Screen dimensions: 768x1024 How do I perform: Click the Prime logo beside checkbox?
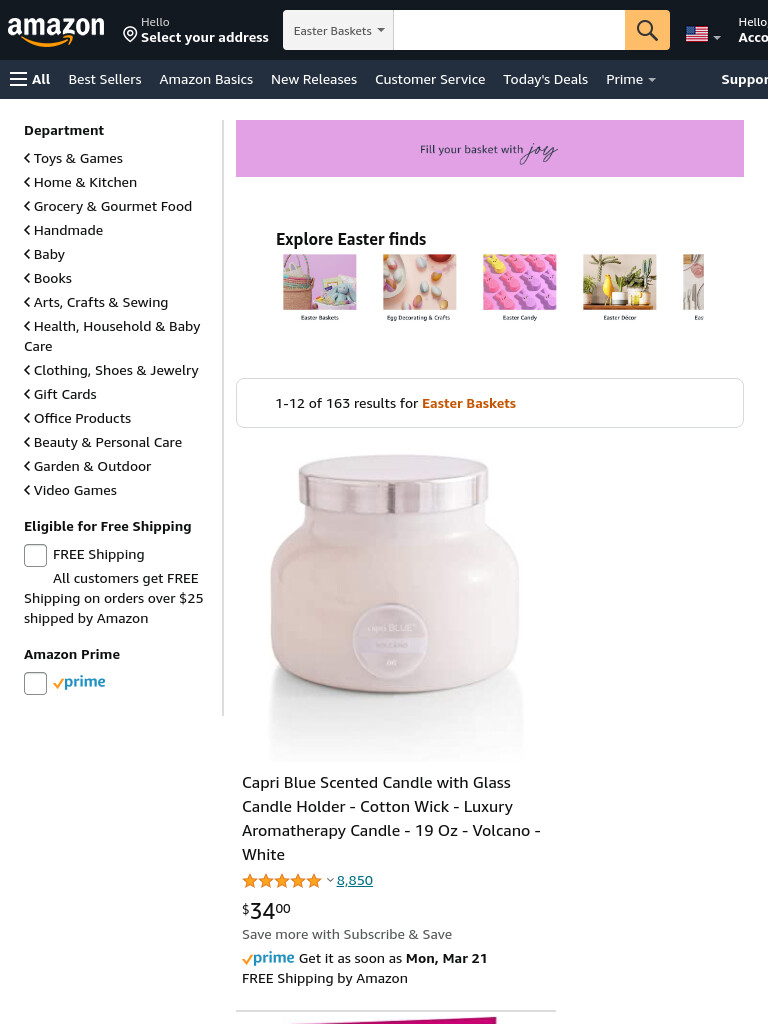pos(79,682)
